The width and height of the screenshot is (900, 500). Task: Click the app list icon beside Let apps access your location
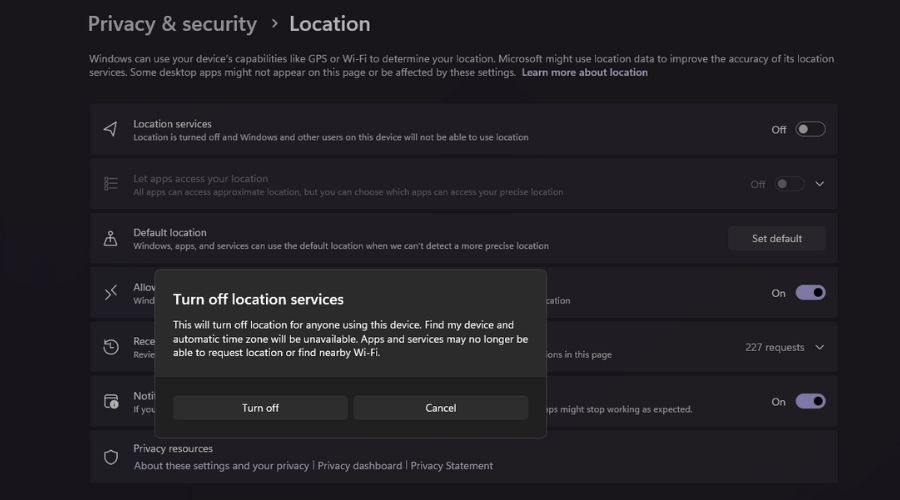click(110, 184)
